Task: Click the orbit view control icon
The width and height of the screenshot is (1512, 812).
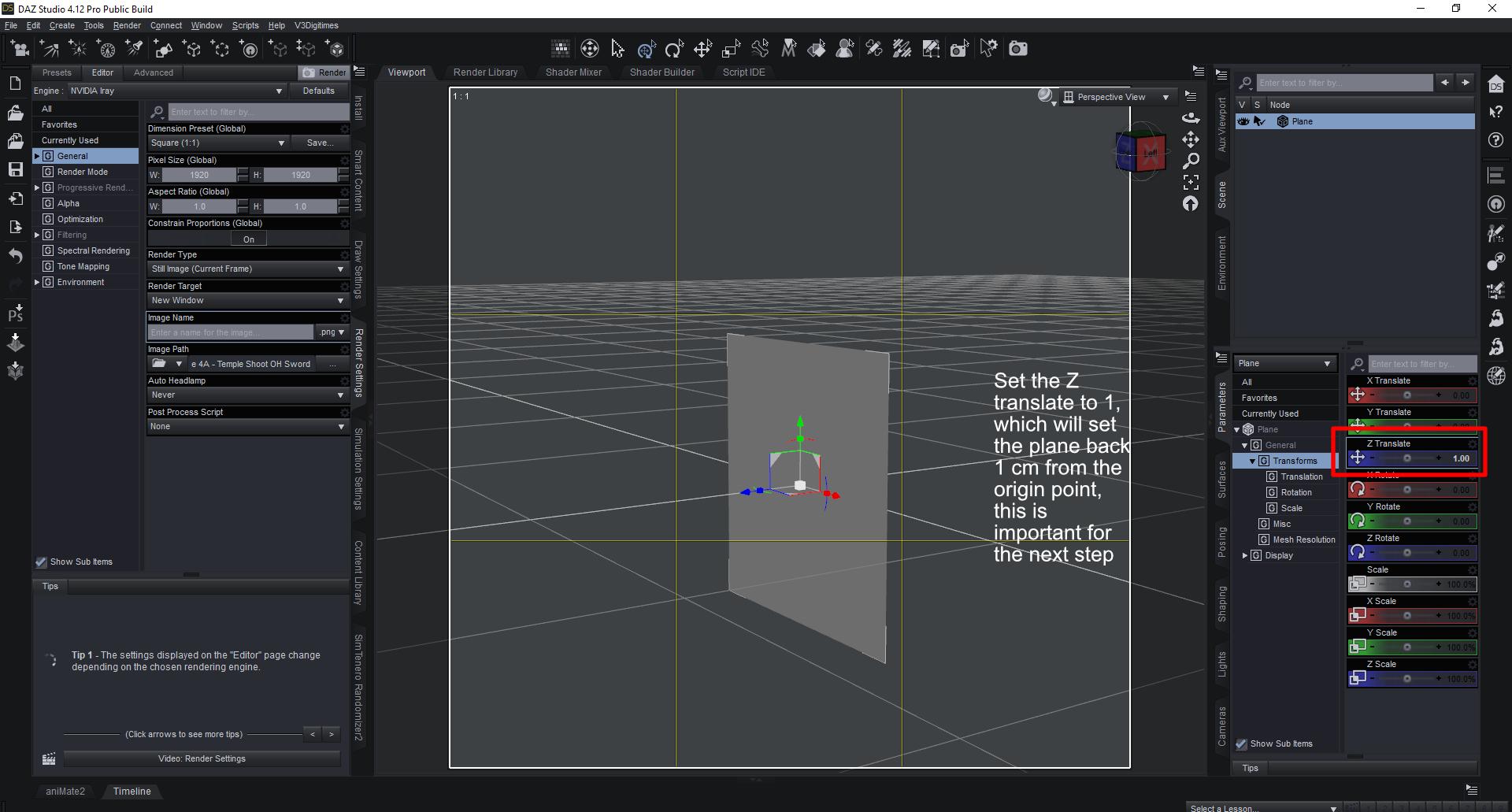Action: [1191, 117]
